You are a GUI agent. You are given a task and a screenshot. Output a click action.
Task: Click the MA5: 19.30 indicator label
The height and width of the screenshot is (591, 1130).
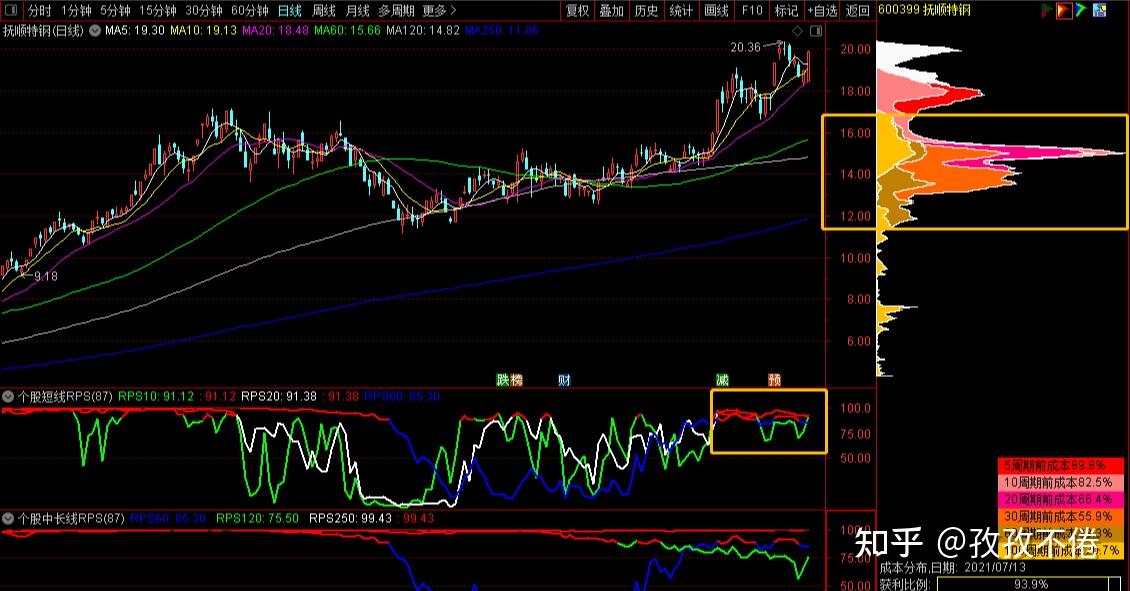(x=135, y=31)
